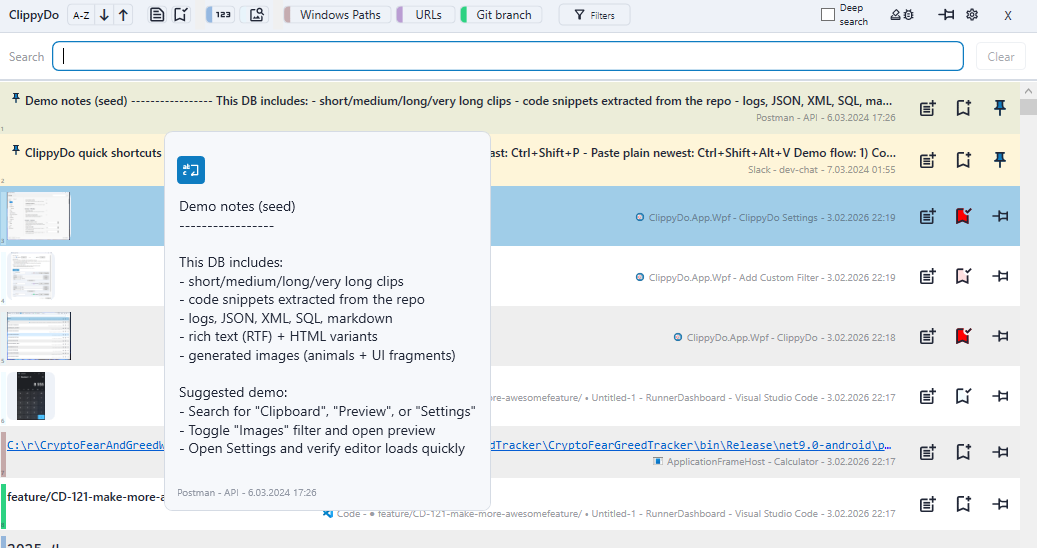Bookmark the Demo notes (seed) clip

tap(964, 108)
